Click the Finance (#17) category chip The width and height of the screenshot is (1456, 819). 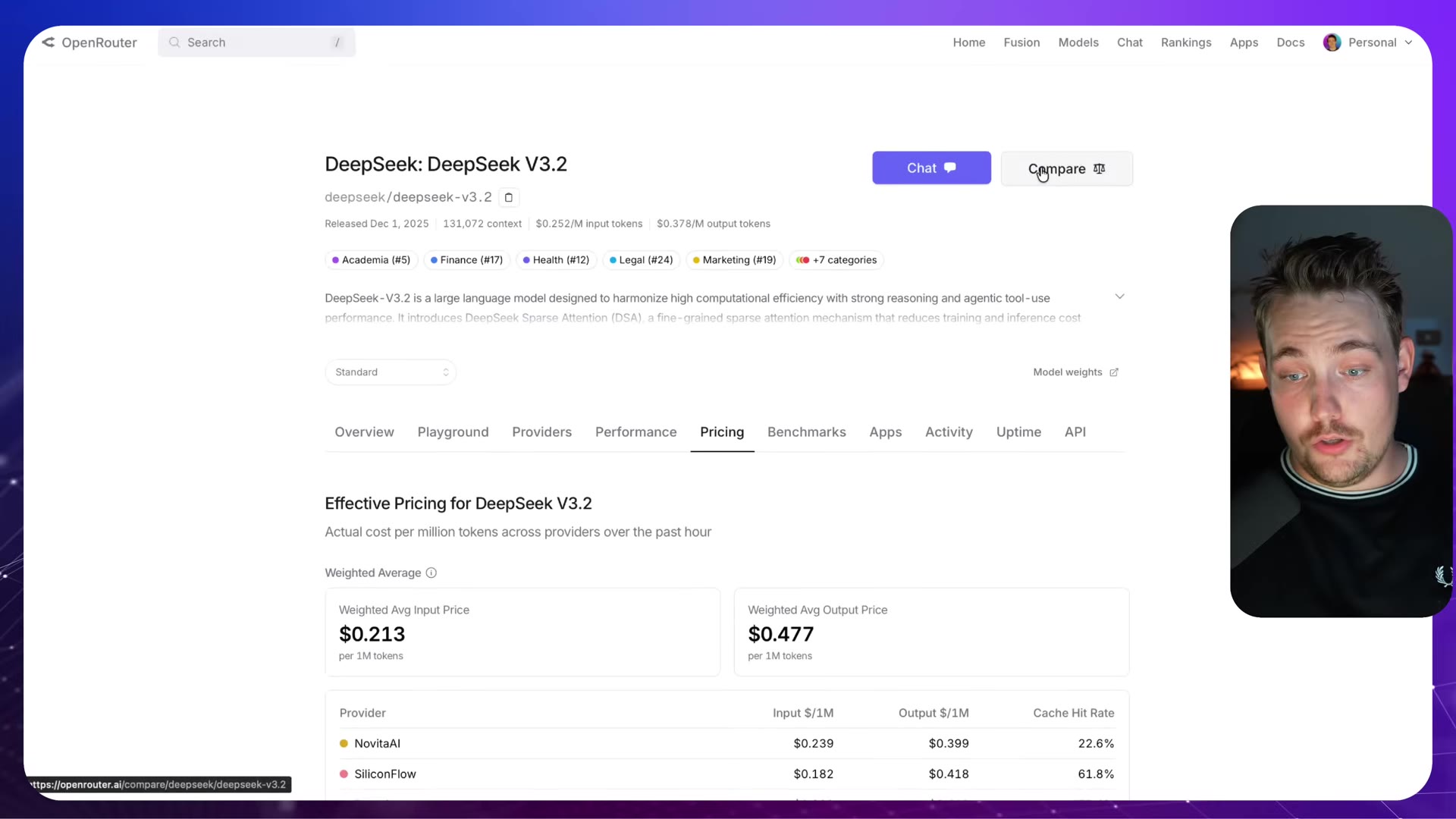[466, 260]
